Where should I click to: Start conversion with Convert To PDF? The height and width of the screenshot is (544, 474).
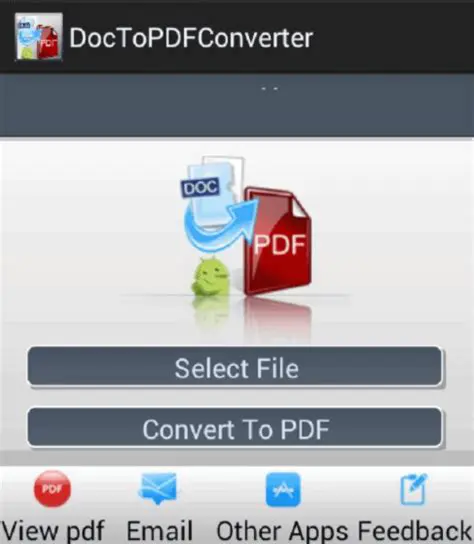(235, 428)
